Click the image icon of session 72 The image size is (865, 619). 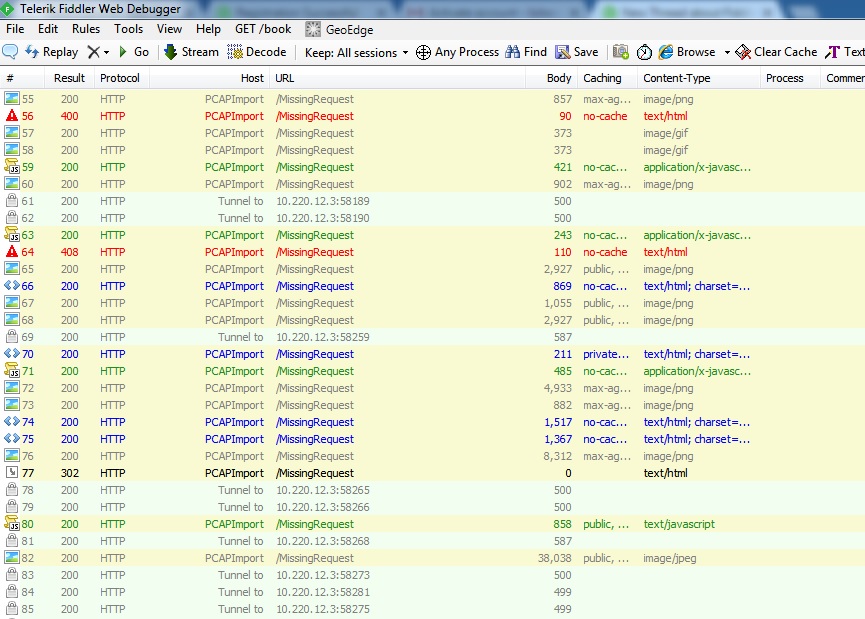pyautogui.click(x=12, y=387)
